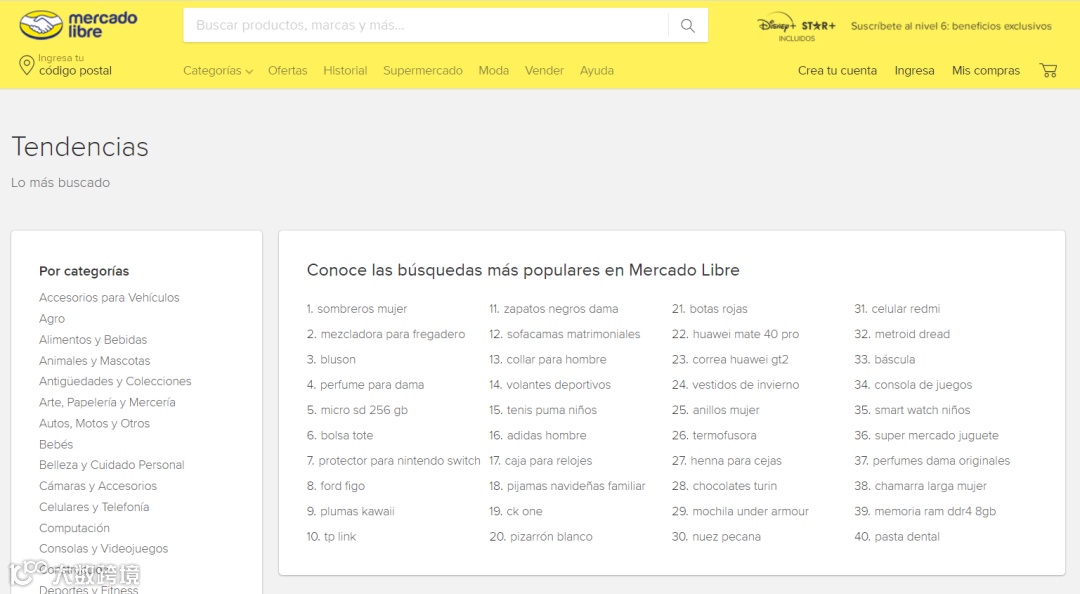The width and height of the screenshot is (1080, 594).
Task: Click trend 'zapatos negros dama'
Action: click(x=561, y=309)
